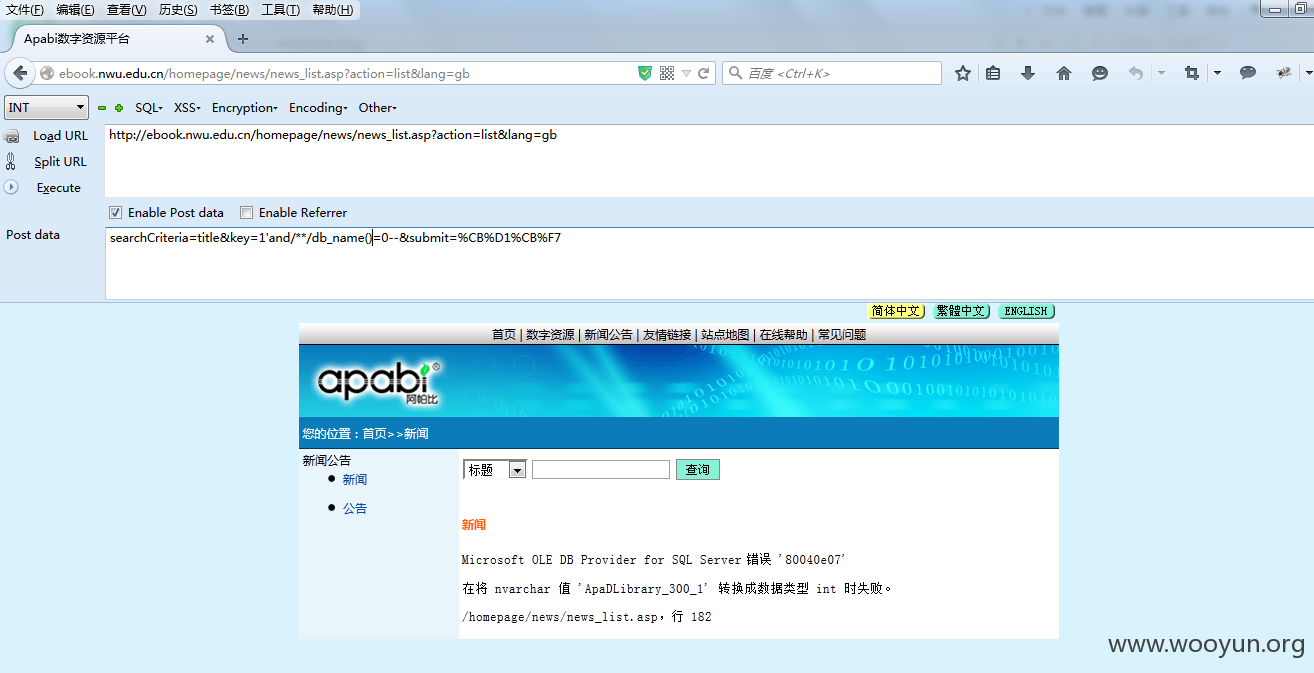The width and height of the screenshot is (1314, 673).
Task: Open the 查看(V) menu
Action: pos(126,10)
